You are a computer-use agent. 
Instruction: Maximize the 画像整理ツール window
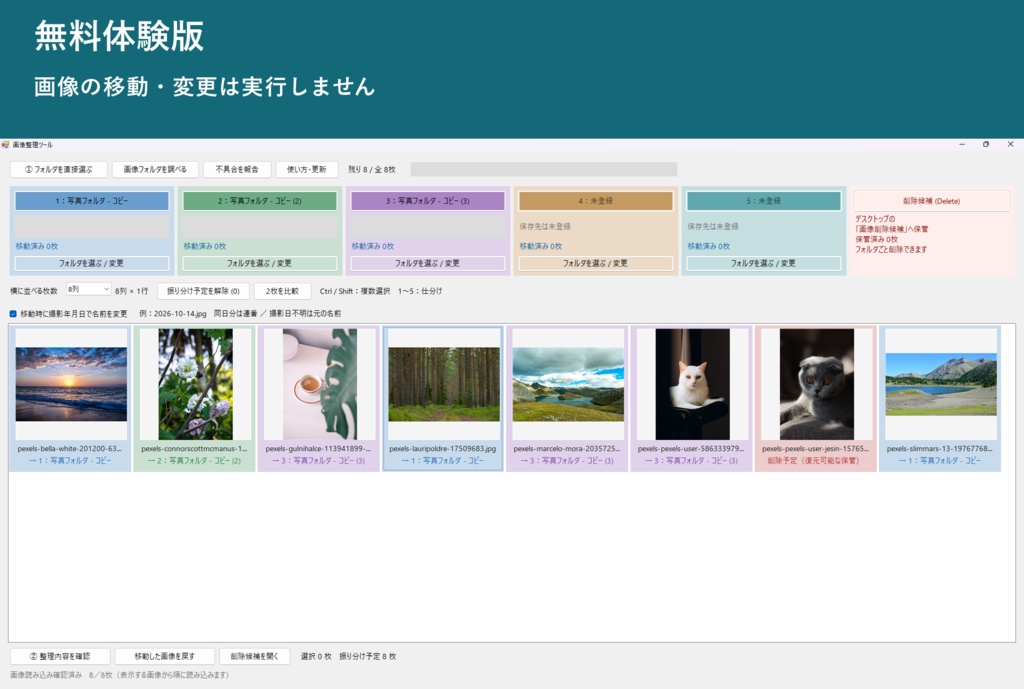[985, 144]
